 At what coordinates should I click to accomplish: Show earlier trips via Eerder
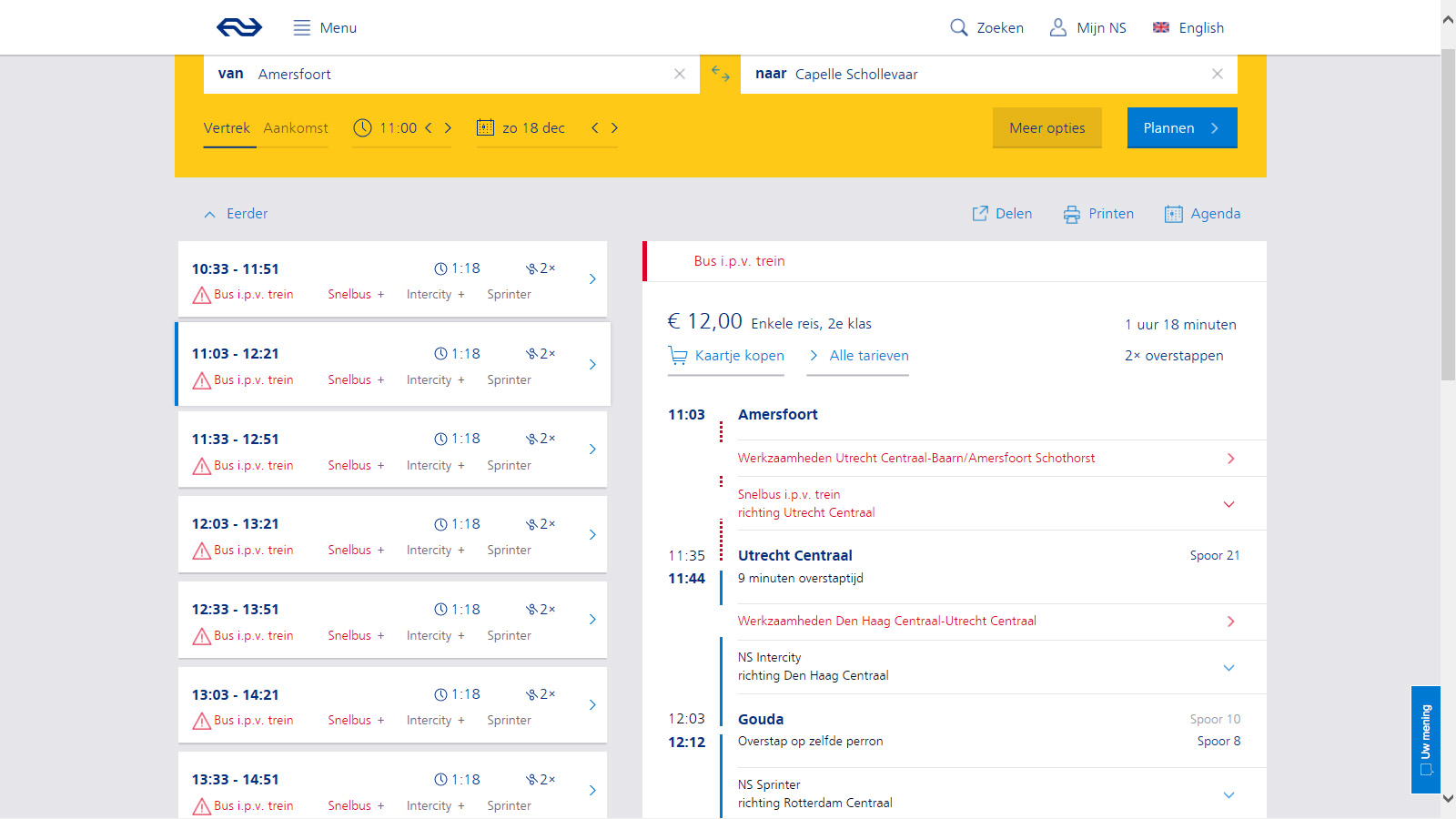click(237, 214)
